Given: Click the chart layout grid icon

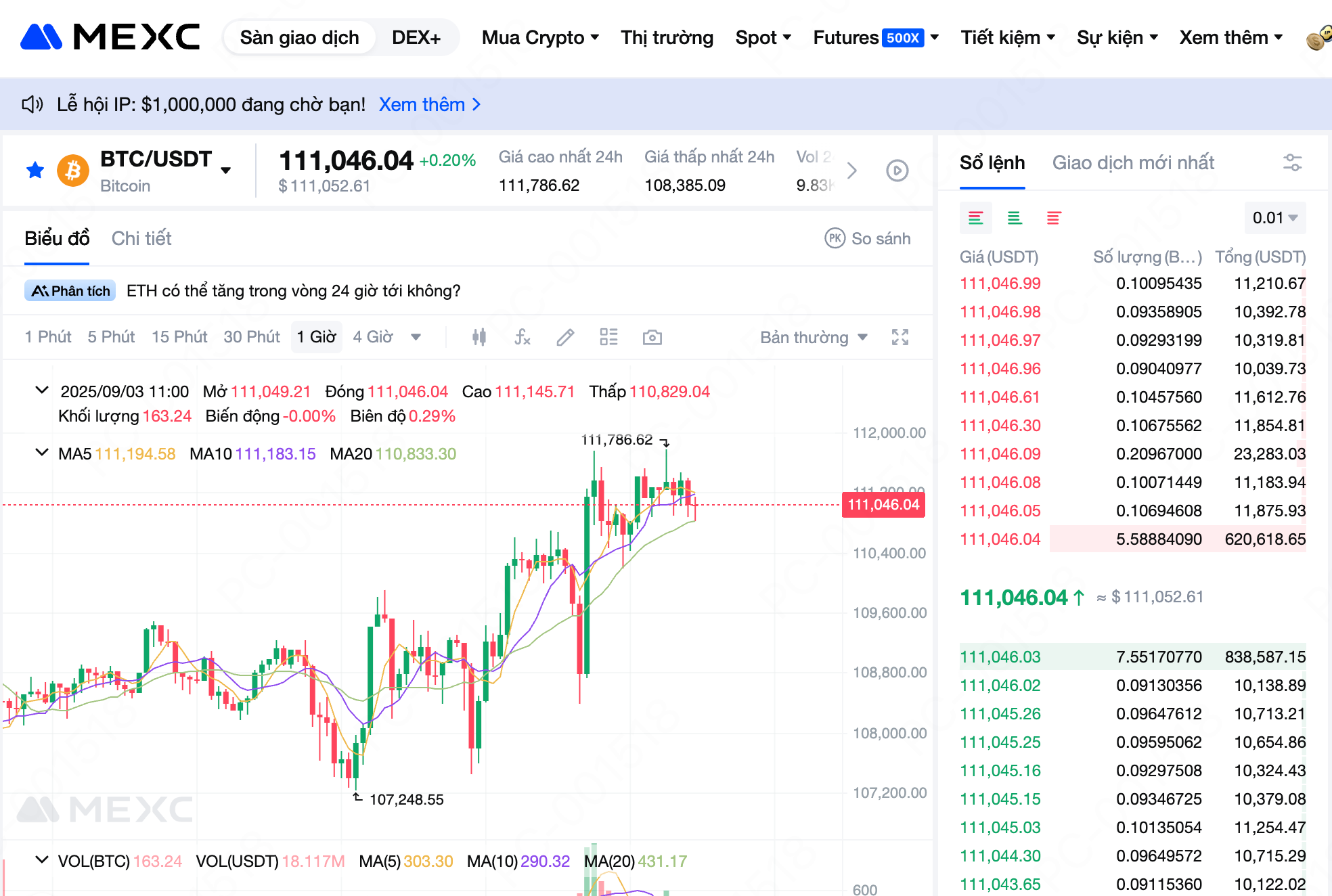Looking at the screenshot, I should [x=608, y=337].
